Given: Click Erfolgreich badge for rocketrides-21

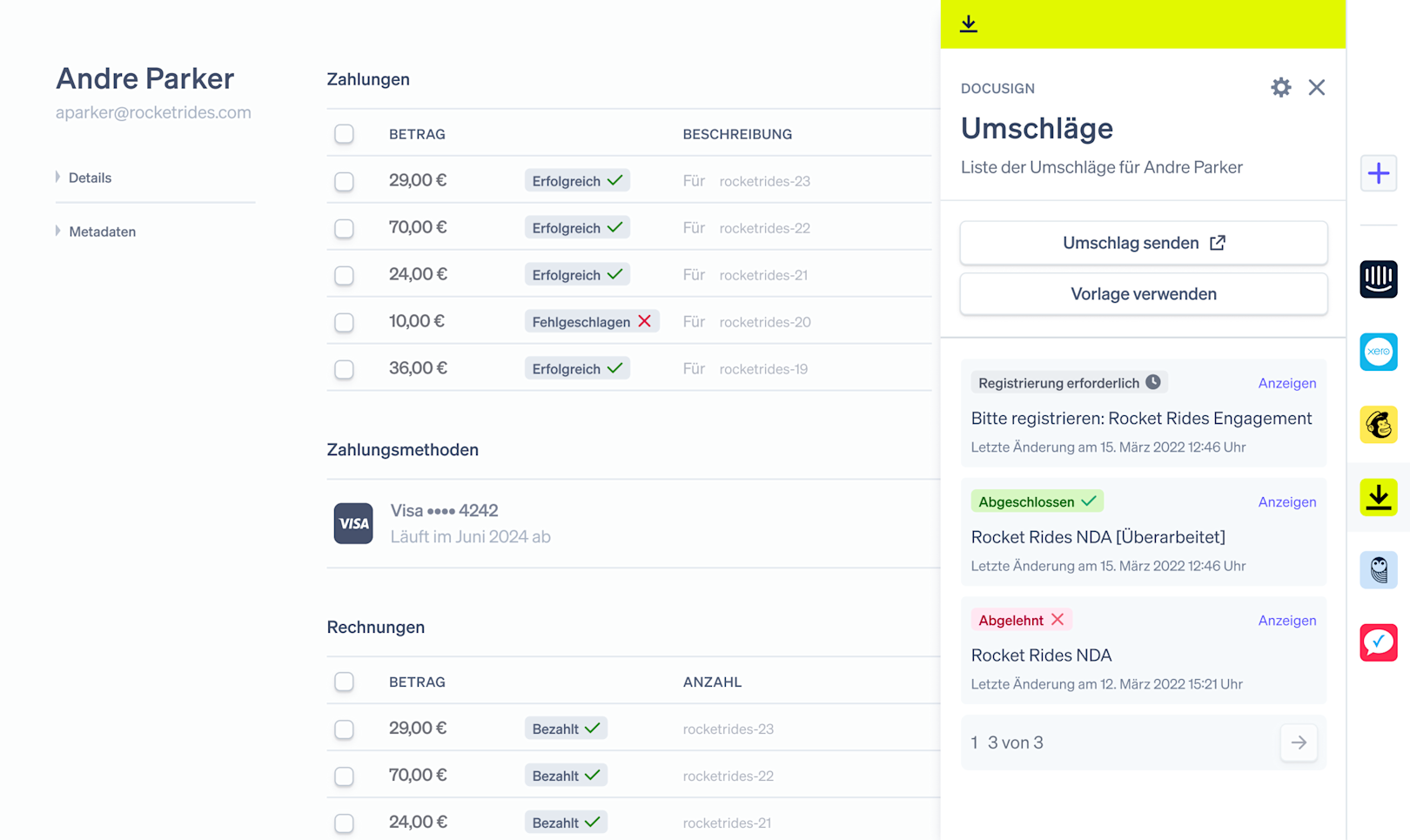Looking at the screenshot, I should (577, 274).
